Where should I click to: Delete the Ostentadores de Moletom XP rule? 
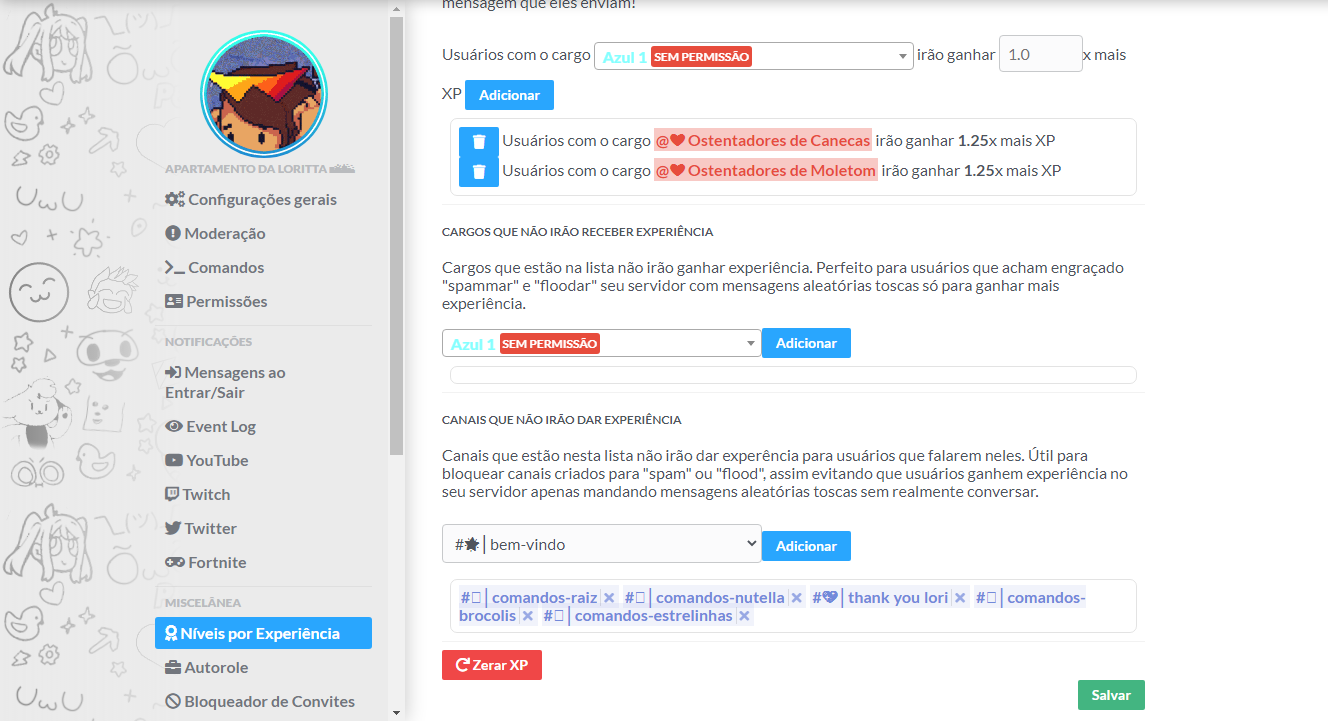(x=479, y=171)
